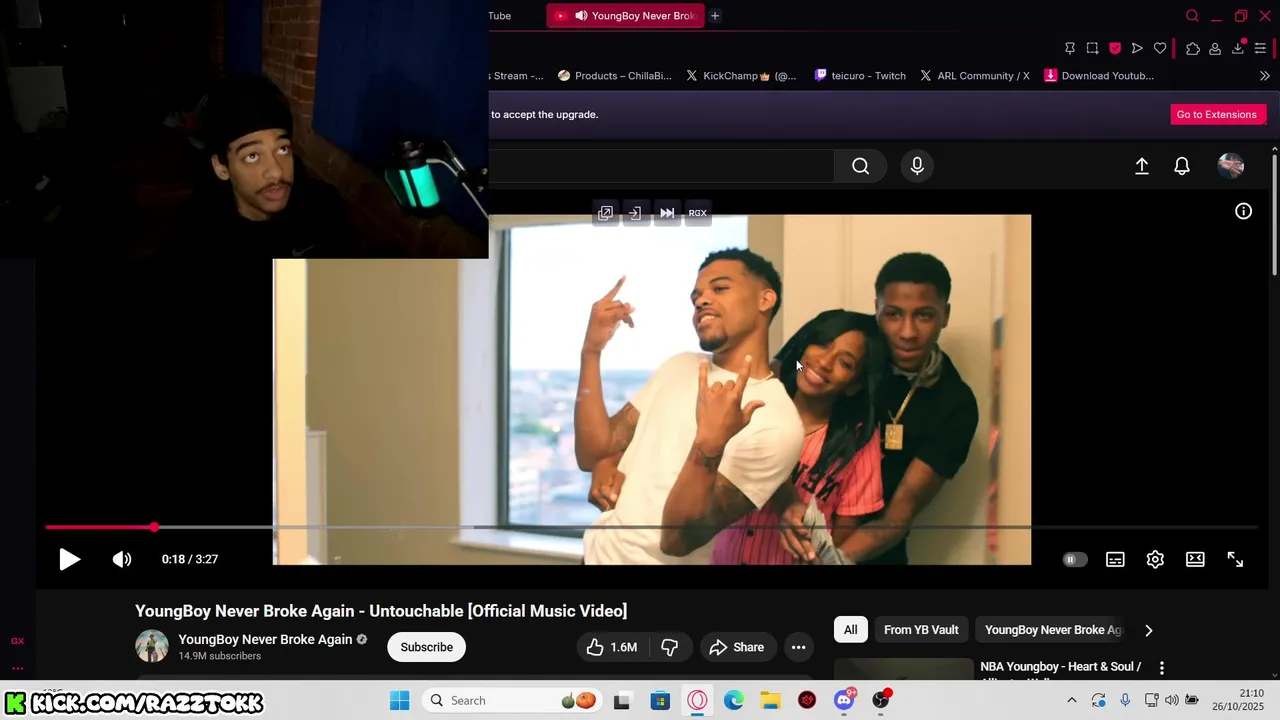Open teicuro - Twitch bookmark
The height and width of the screenshot is (720, 1280).
tap(860, 76)
